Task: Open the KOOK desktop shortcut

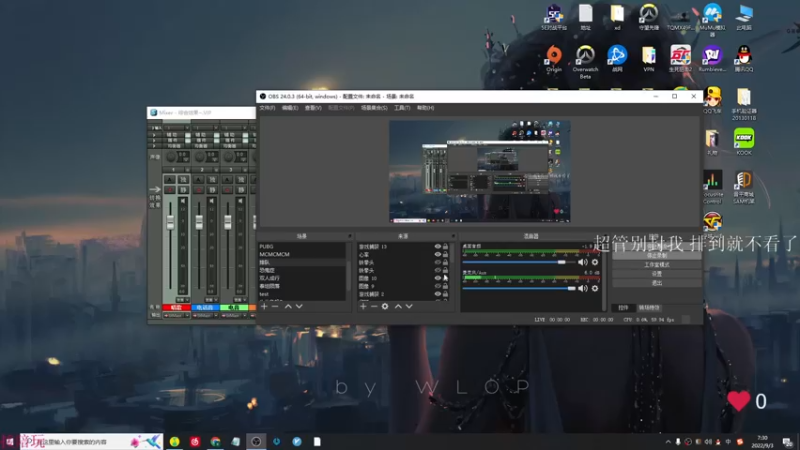Action: point(744,142)
